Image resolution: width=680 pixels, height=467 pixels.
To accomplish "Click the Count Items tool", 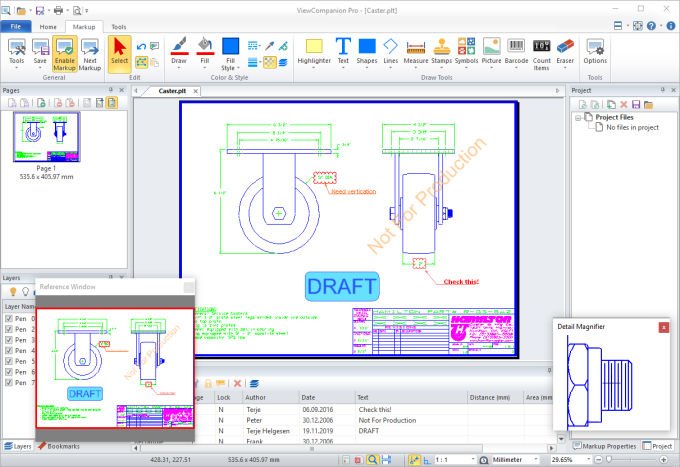I will pos(541,54).
